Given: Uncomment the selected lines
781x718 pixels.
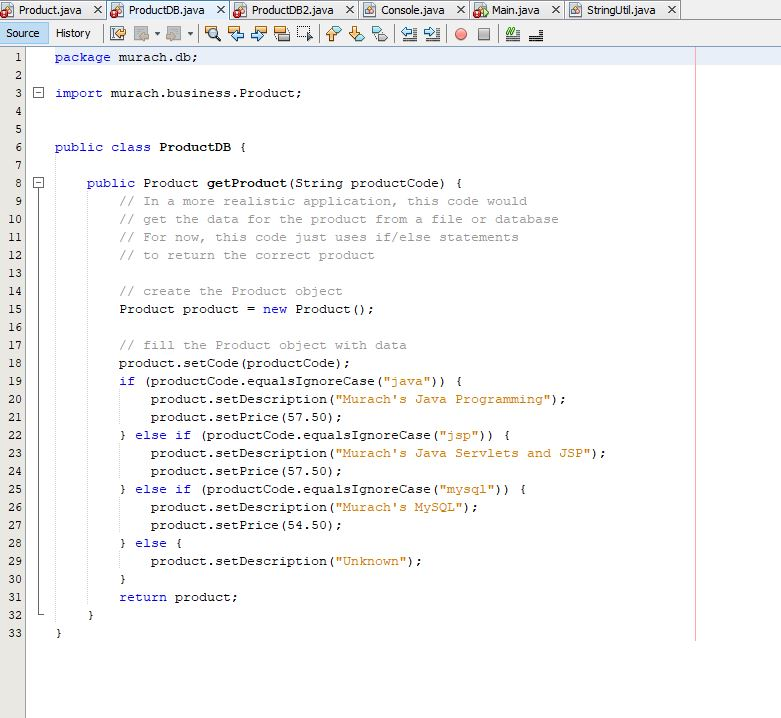Looking at the screenshot, I should pyautogui.click(x=536, y=34).
